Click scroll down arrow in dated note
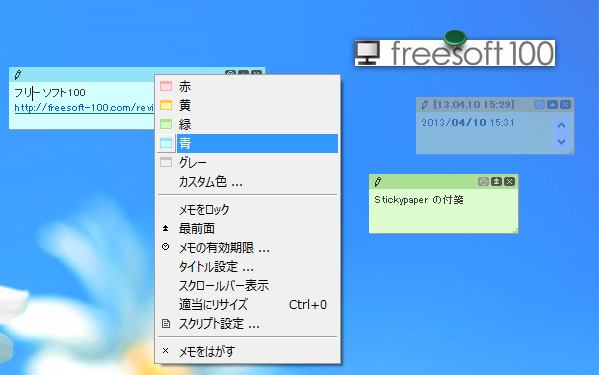The image size is (599, 375). click(x=561, y=142)
